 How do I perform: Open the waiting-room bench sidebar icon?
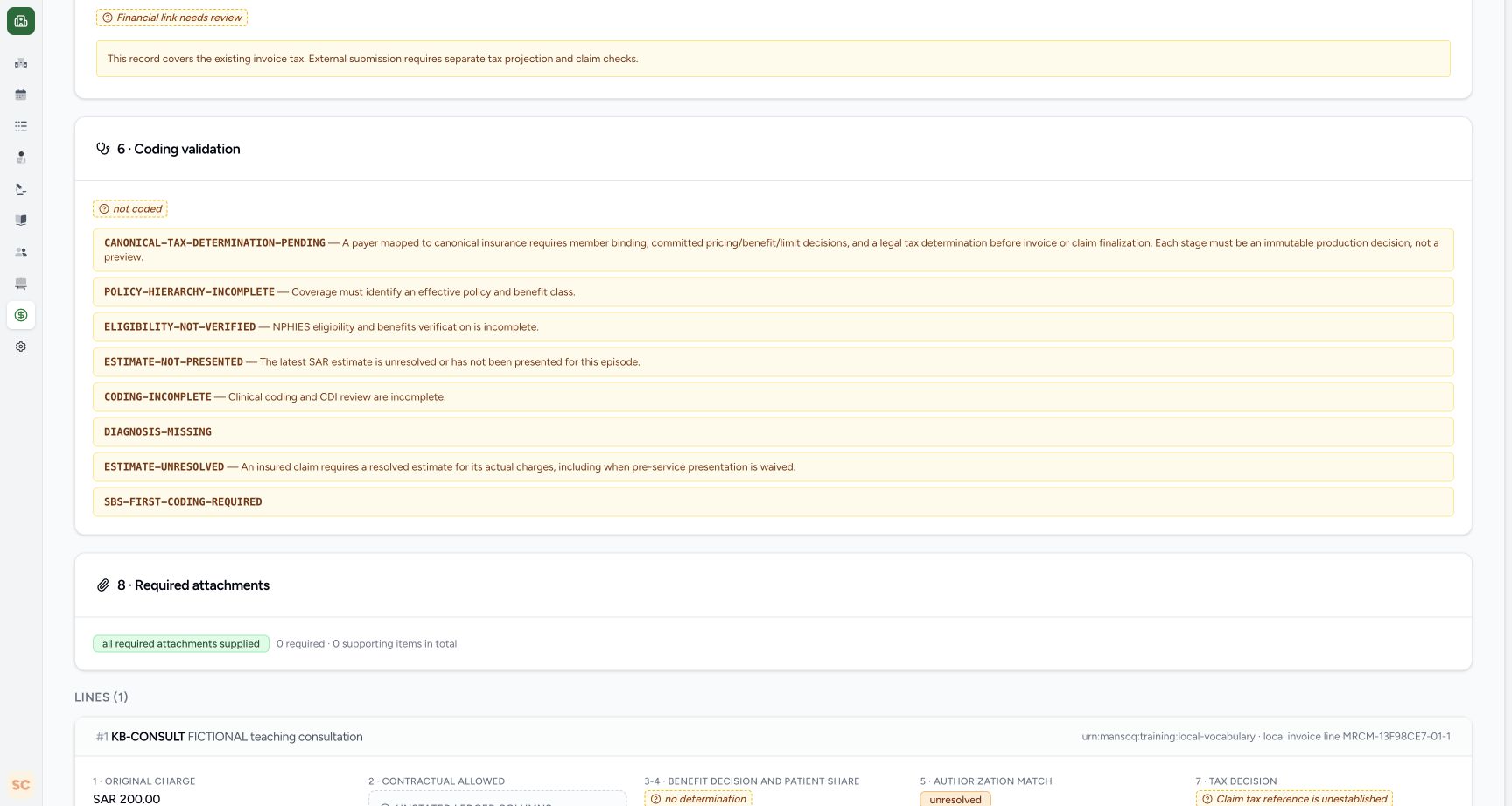[x=21, y=284]
